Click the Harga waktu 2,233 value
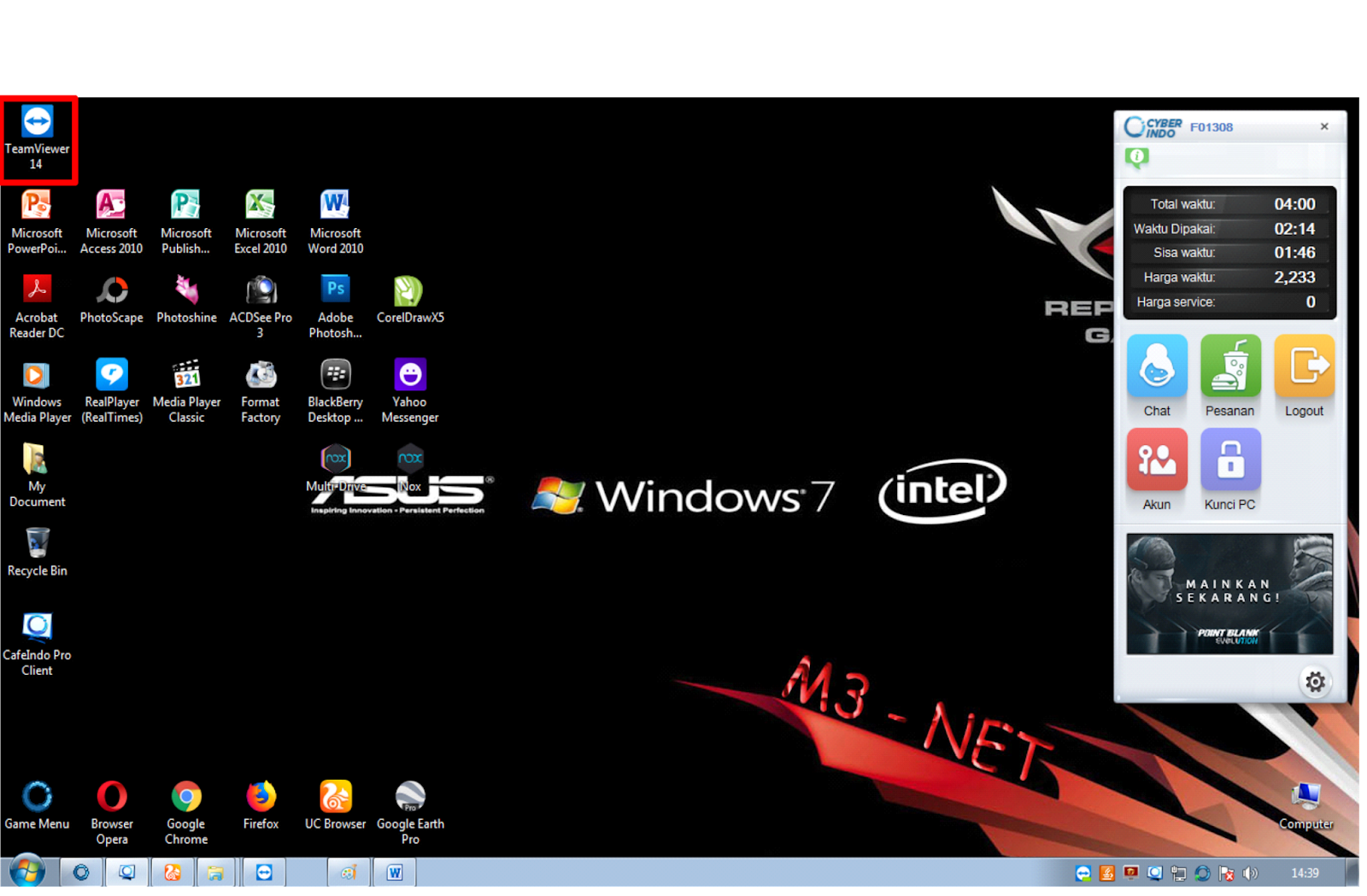This screenshot has height=896, width=1367. 1294,278
